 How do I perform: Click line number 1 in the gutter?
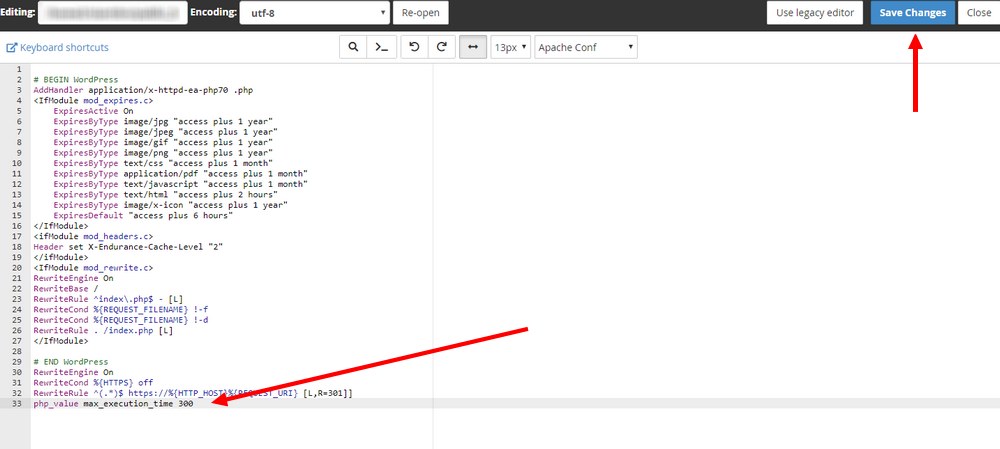pos(19,69)
